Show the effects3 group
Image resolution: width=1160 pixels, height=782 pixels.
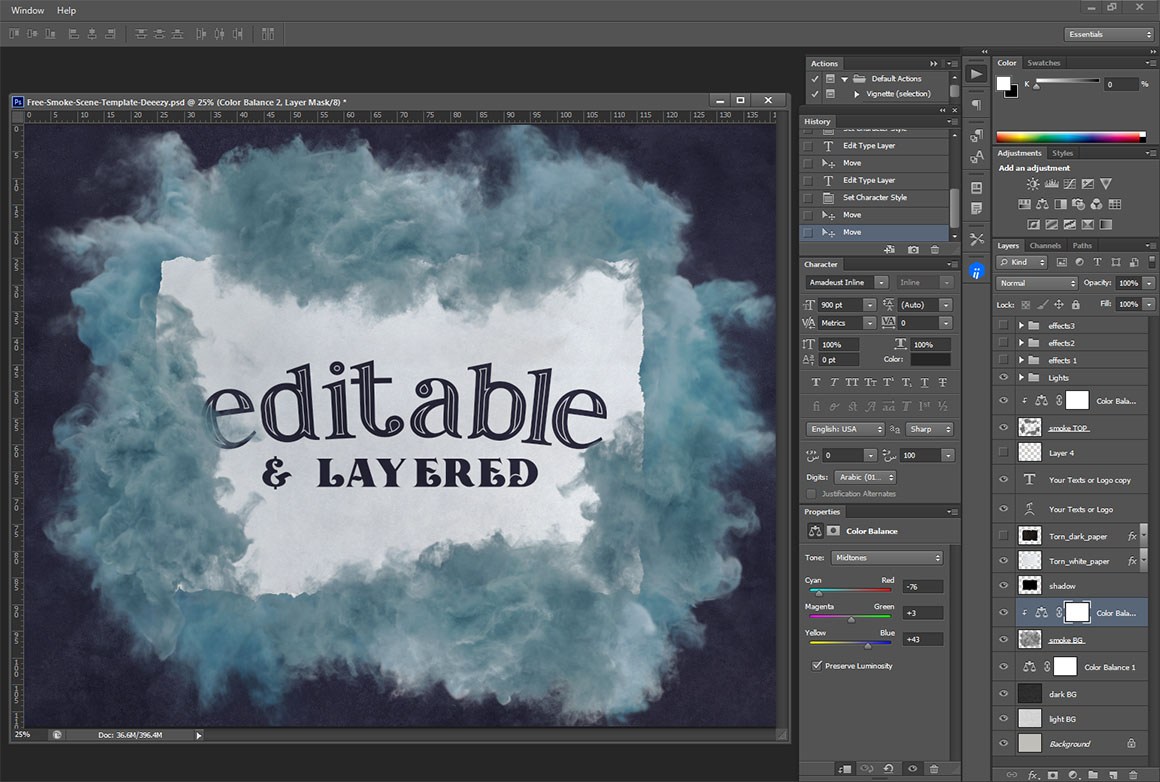tap(1004, 326)
